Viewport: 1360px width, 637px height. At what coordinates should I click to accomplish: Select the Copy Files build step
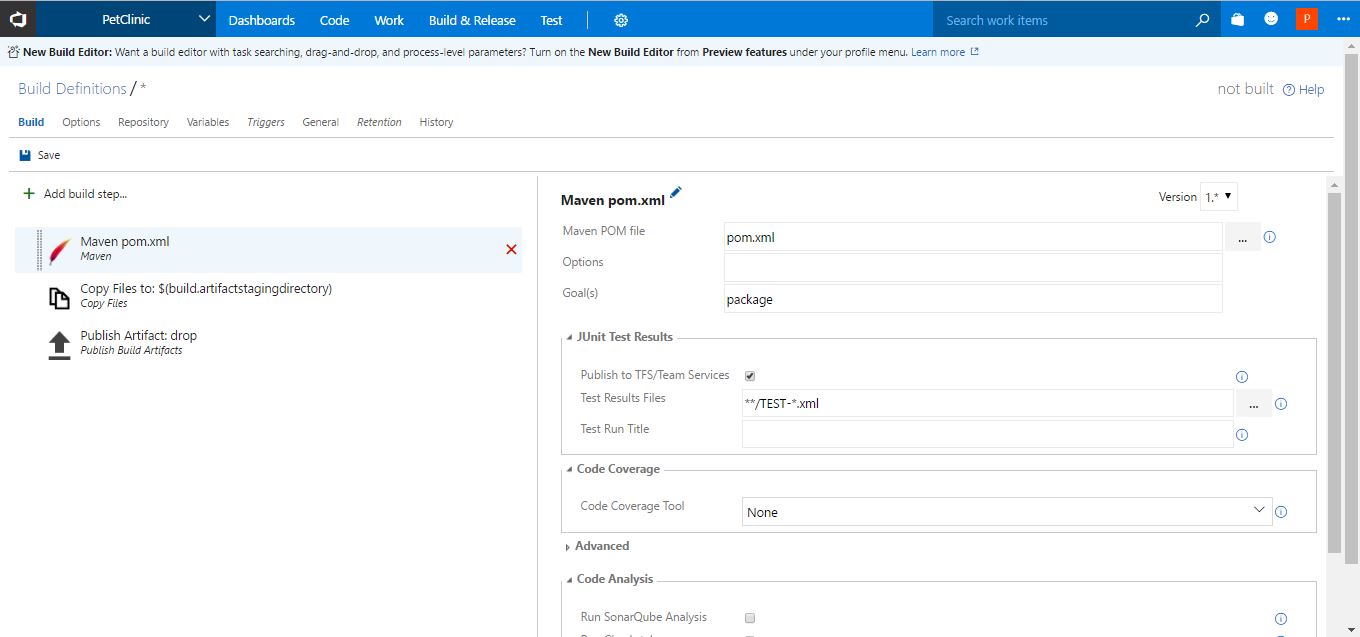[x=268, y=296]
